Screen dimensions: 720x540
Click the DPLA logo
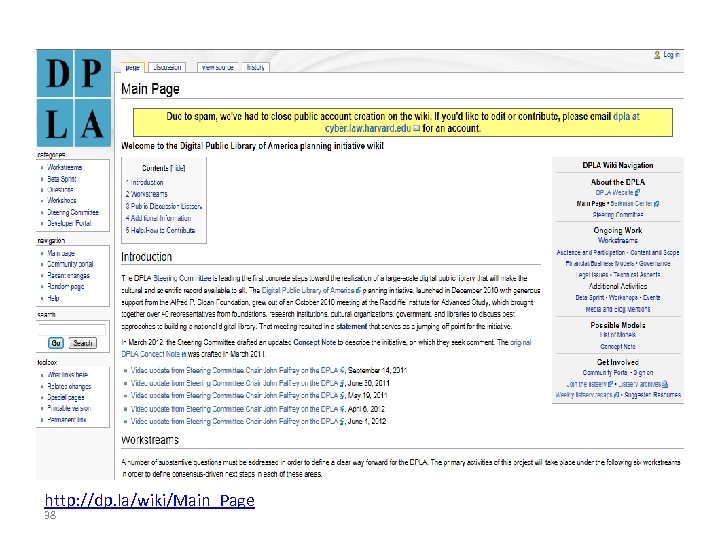click(74, 98)
